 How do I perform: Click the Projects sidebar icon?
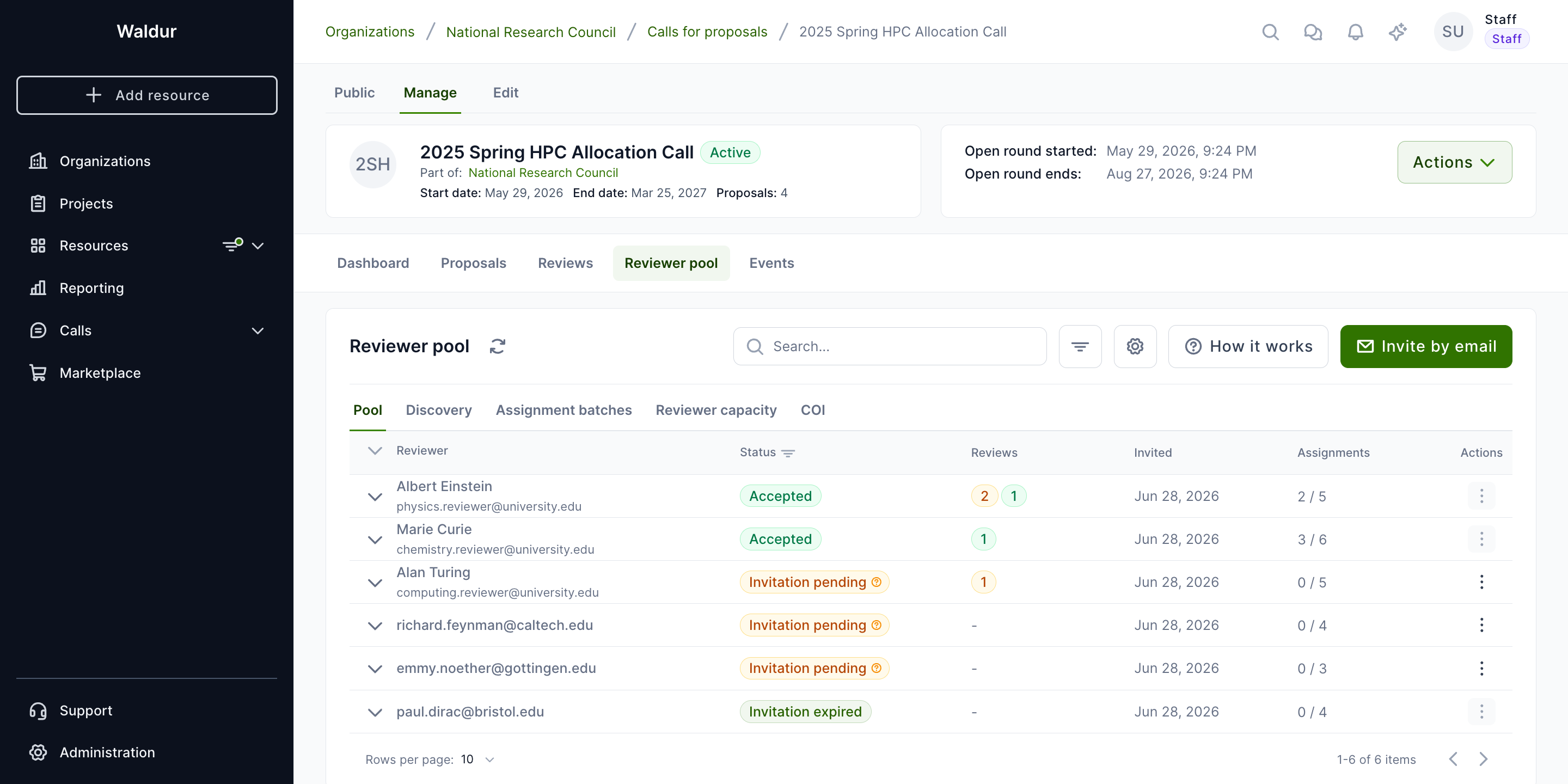(38, 203)
